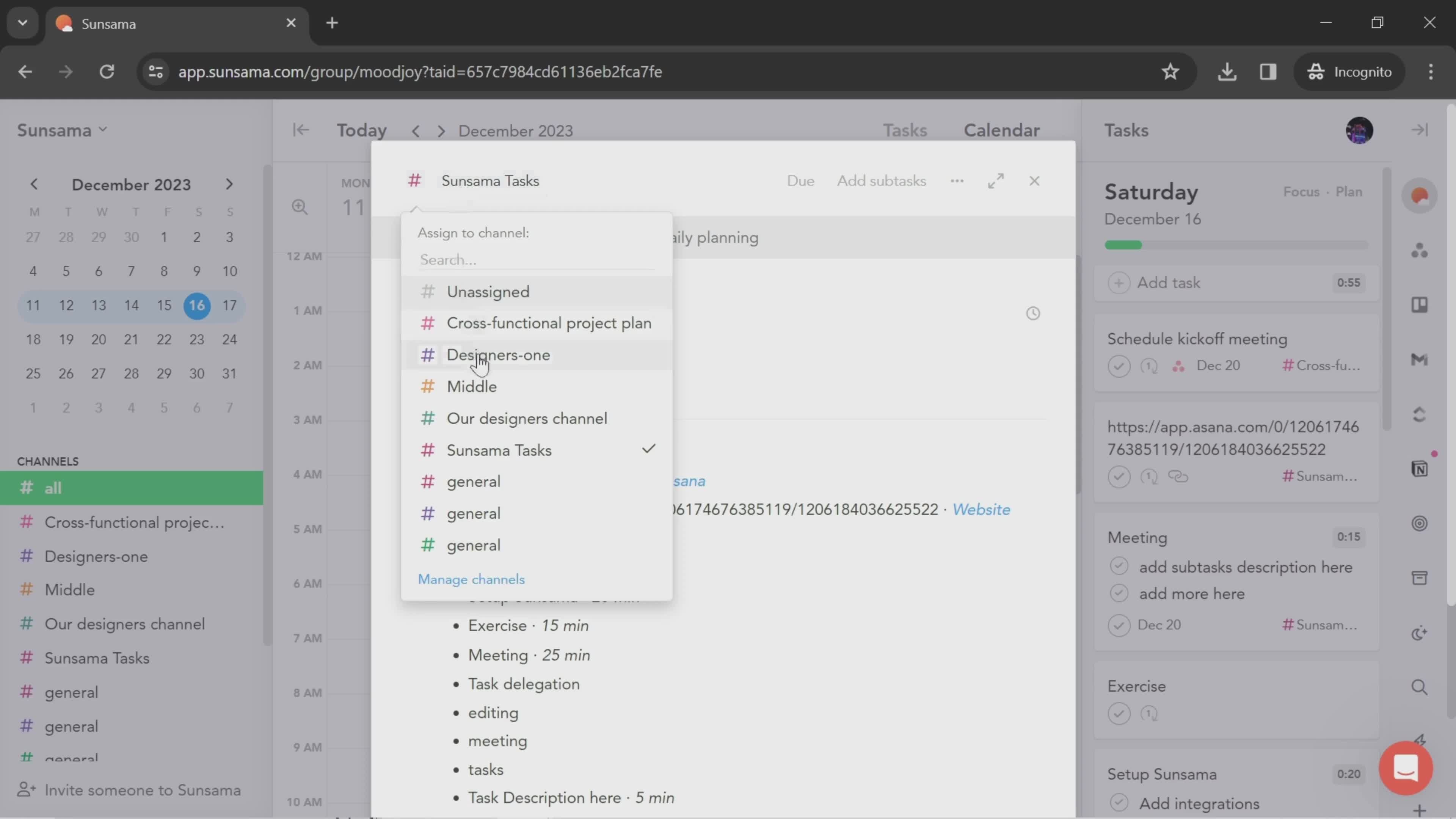Select Unassigned channel option
Image resolution: width=1456 pixels, height=819 pixels.
click(x=537, y=292)
